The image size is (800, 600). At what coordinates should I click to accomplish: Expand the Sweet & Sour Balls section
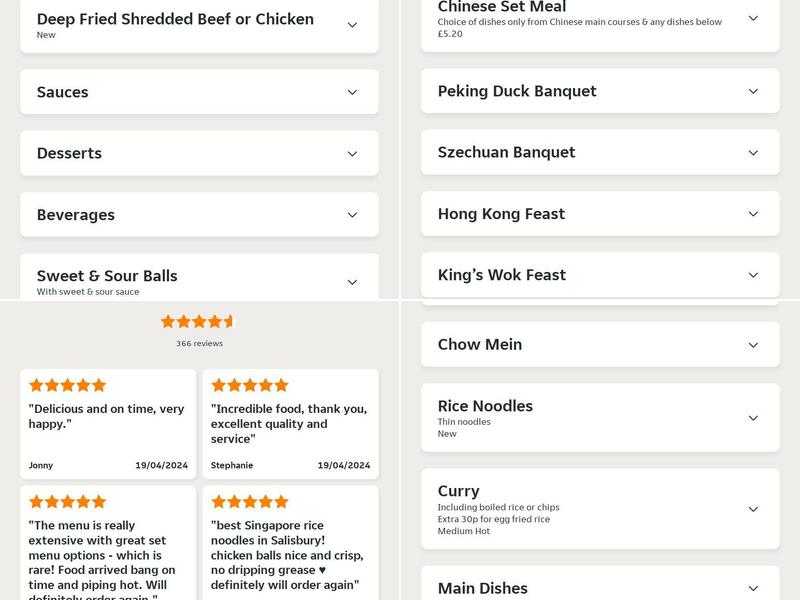point(200,275)
